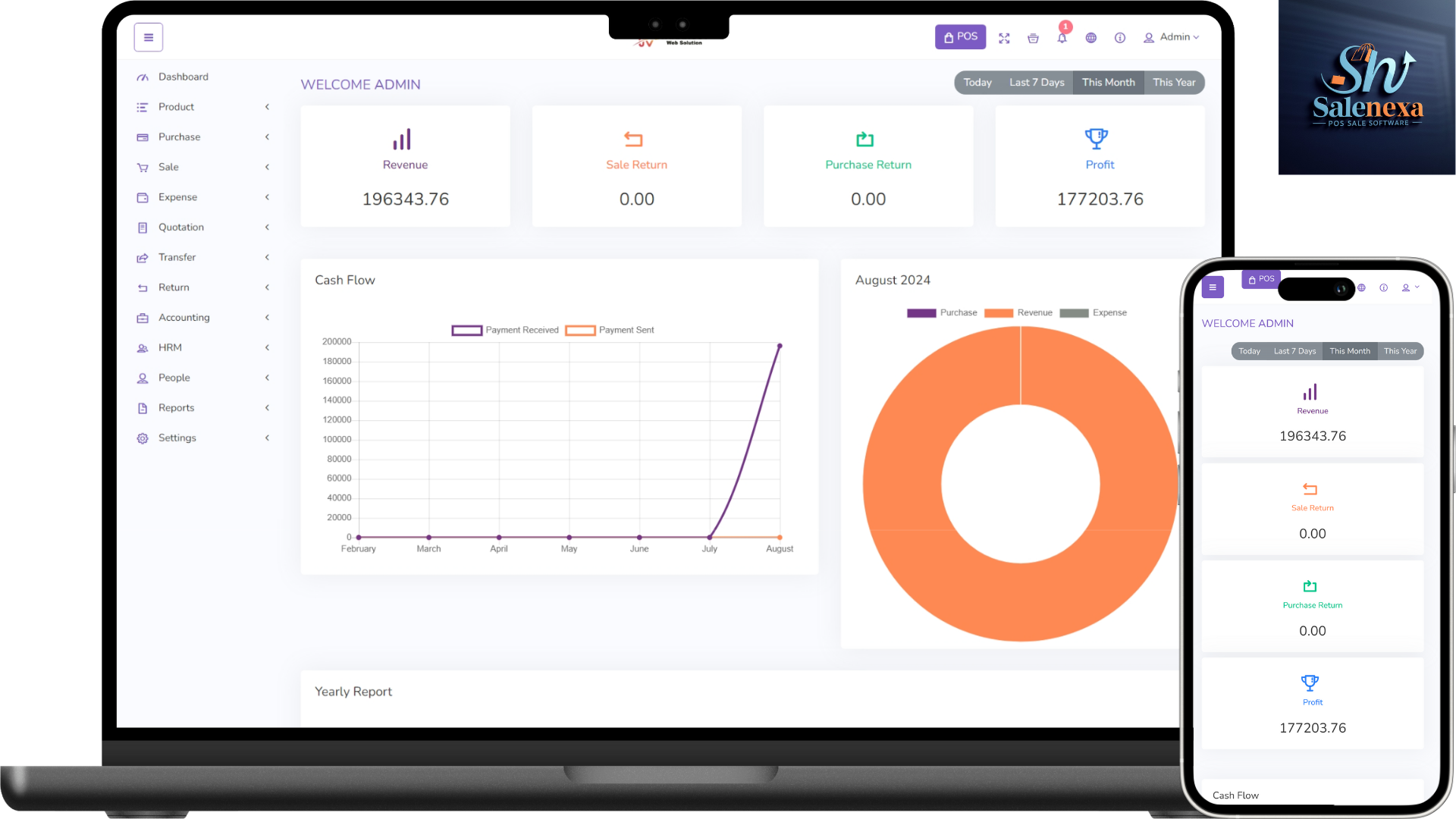Screen dimensions: 1456x819
Task: Click the hamburger menu icon on desktop
Action: click(149, 37)
